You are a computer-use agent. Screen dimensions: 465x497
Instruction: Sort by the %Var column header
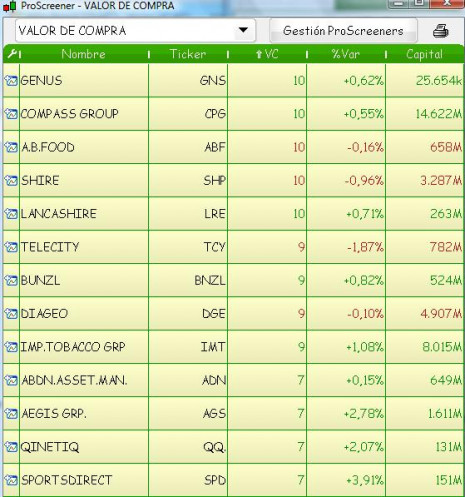[x=346, y=54]
